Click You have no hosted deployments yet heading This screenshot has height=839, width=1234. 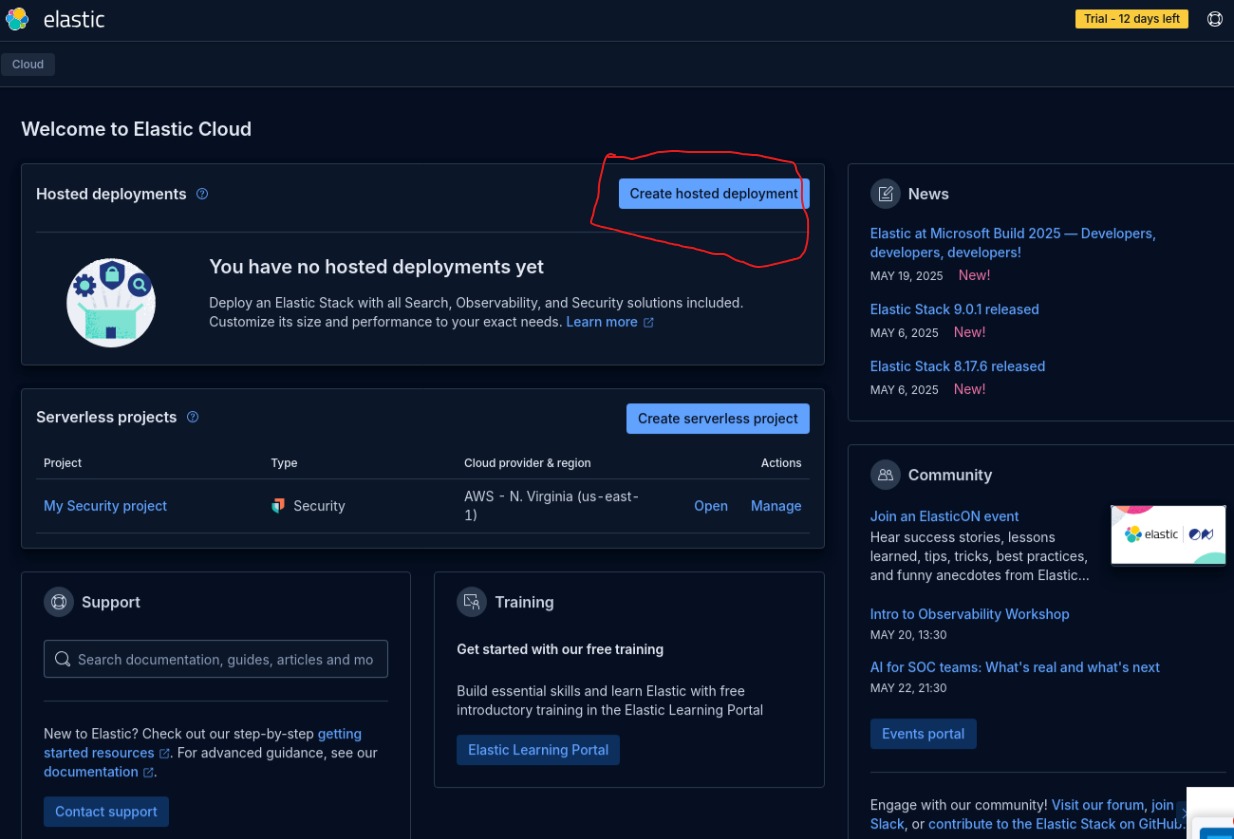376,267
